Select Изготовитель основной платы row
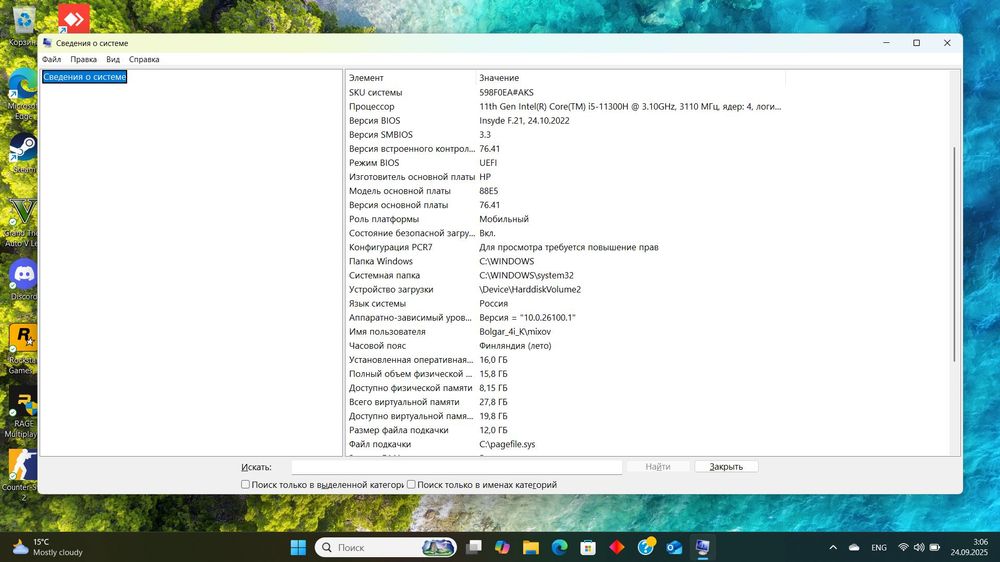 point(566,177)
